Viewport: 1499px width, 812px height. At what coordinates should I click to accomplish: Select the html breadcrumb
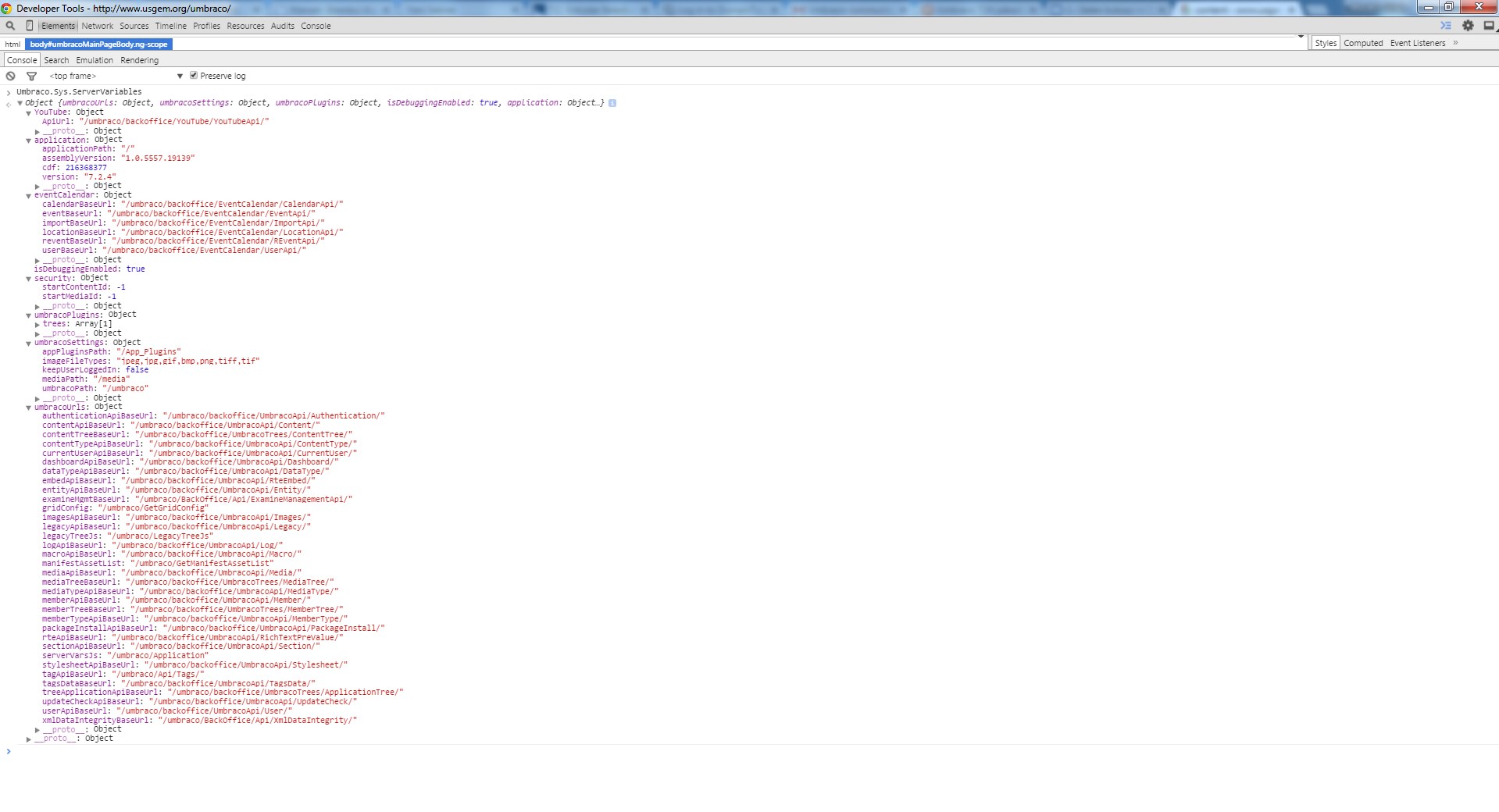point(12,45)
